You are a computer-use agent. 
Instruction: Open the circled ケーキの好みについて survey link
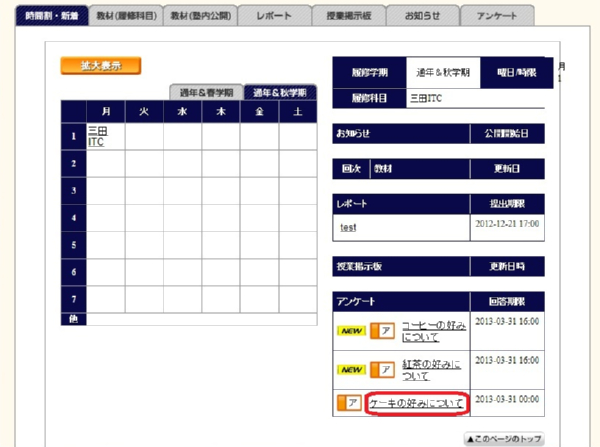417,403
